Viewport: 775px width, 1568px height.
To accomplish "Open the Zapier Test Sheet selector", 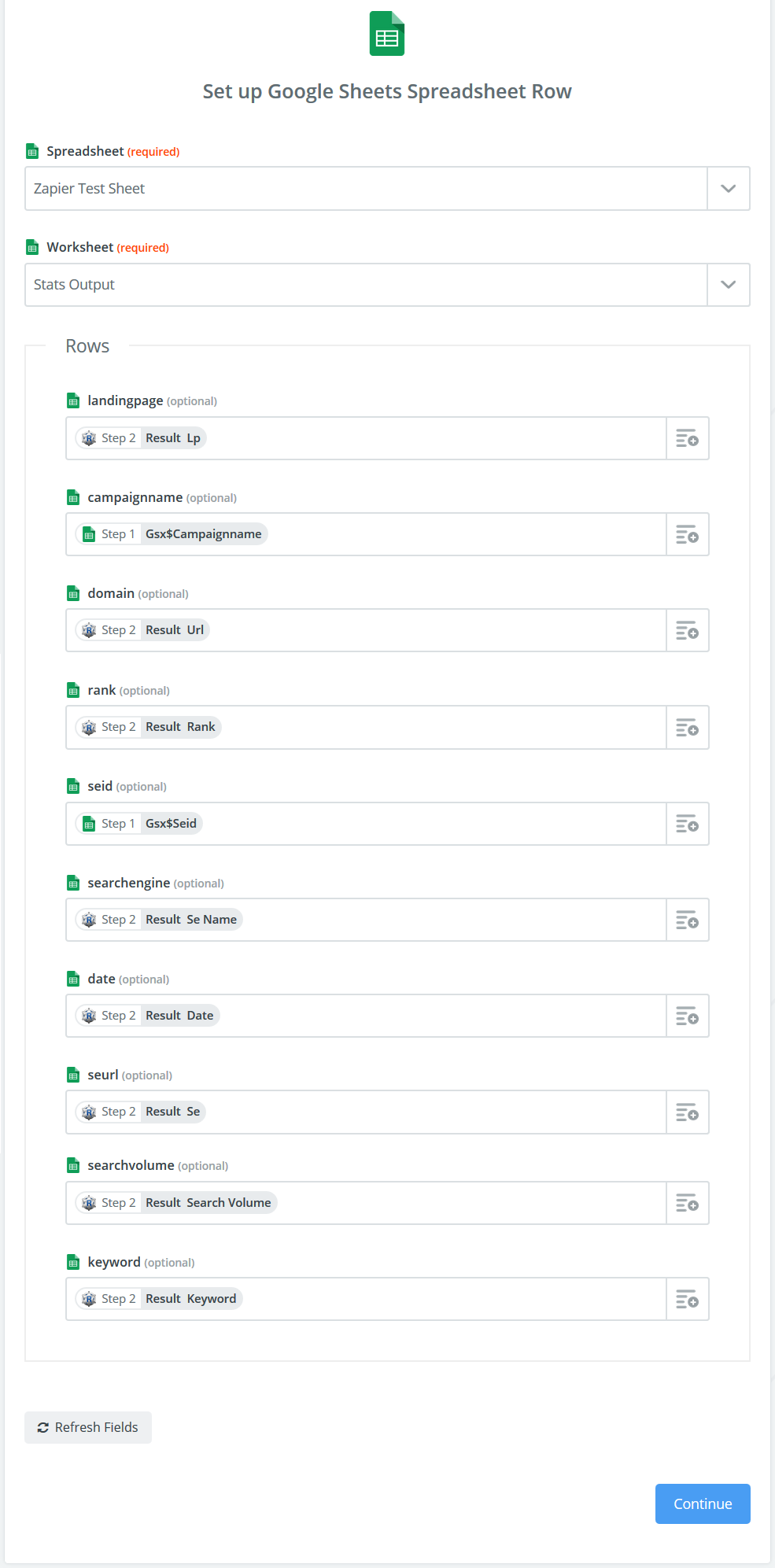I will [x=366, y=189].
